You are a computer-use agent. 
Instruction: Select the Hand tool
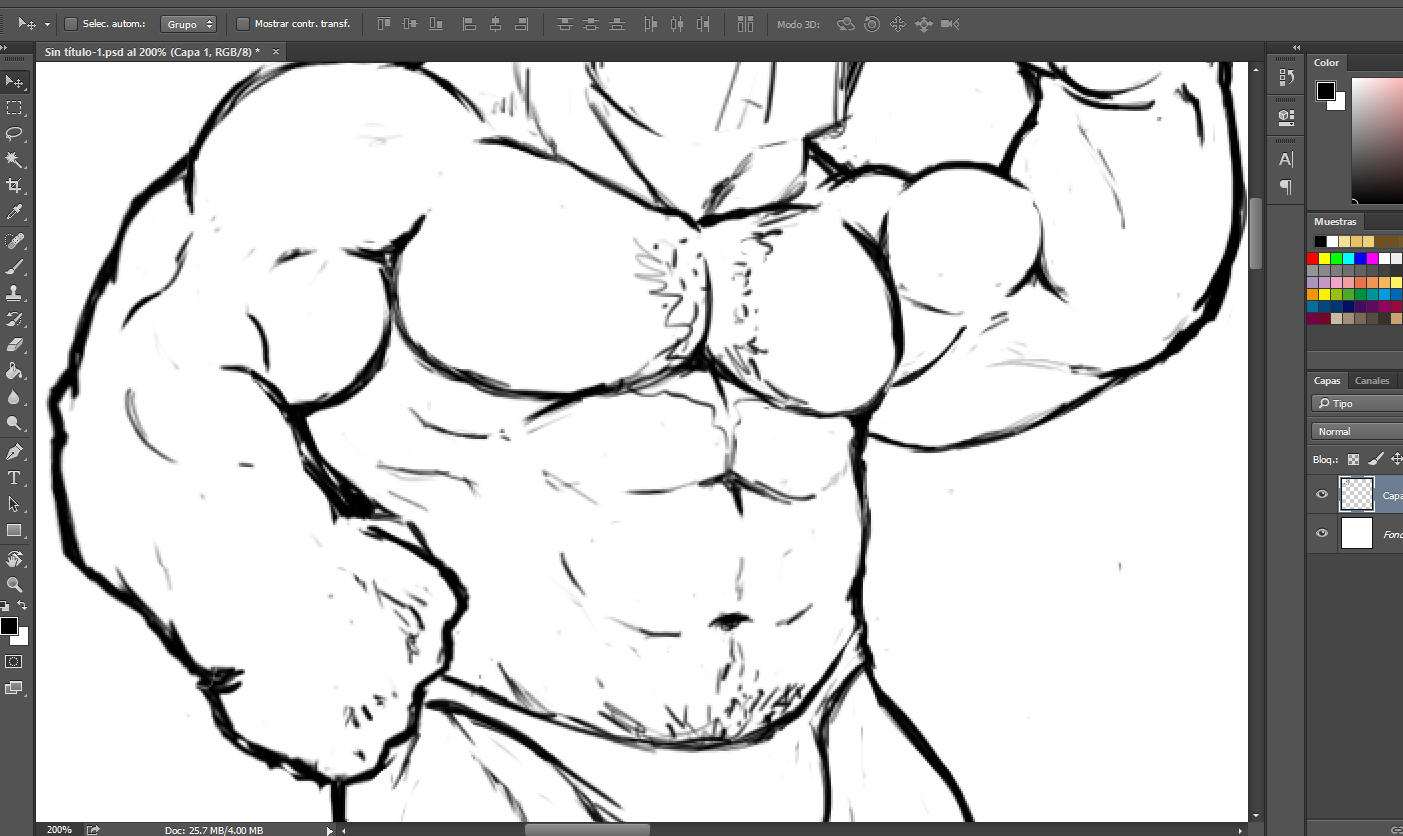[14, 559]
